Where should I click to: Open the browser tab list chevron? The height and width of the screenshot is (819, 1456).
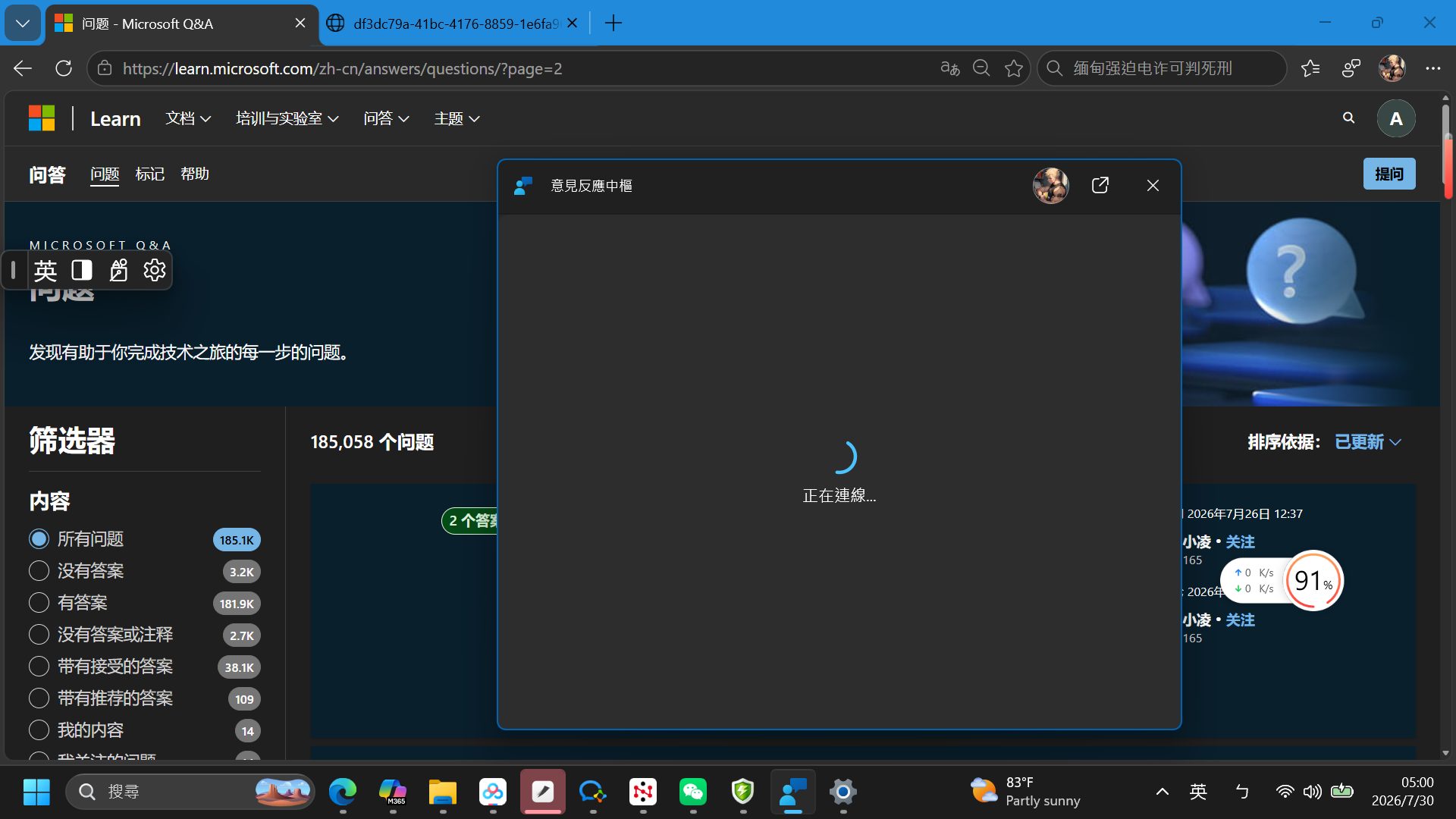click(x=23, y=23)
